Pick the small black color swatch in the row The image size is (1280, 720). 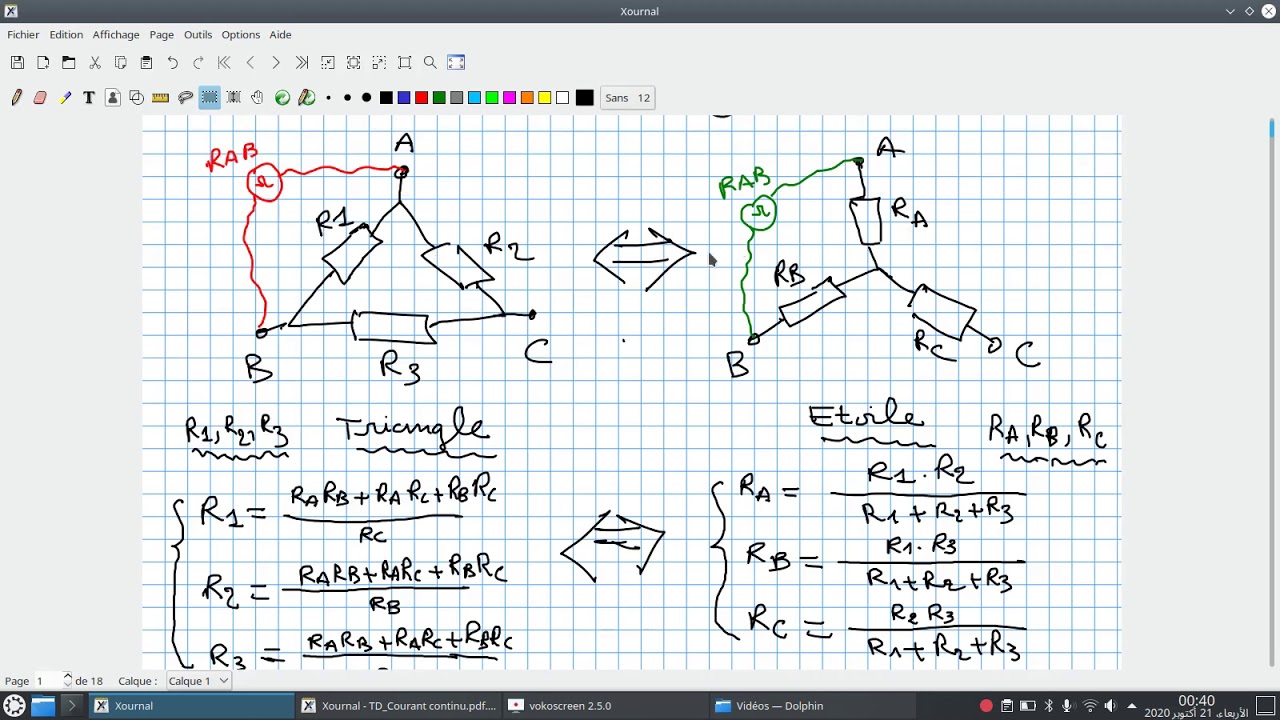tap(386, 98)
